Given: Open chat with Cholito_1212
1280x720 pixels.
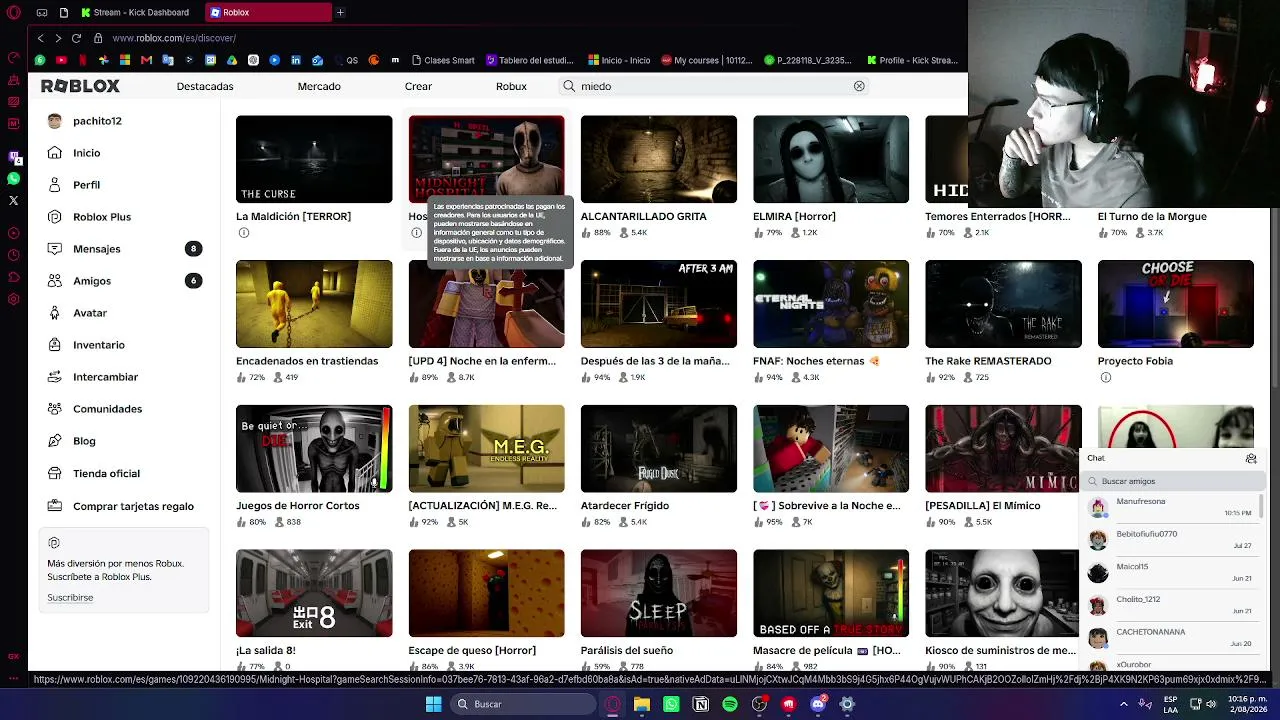Looking at the screenshot, I should [1170, 605].
